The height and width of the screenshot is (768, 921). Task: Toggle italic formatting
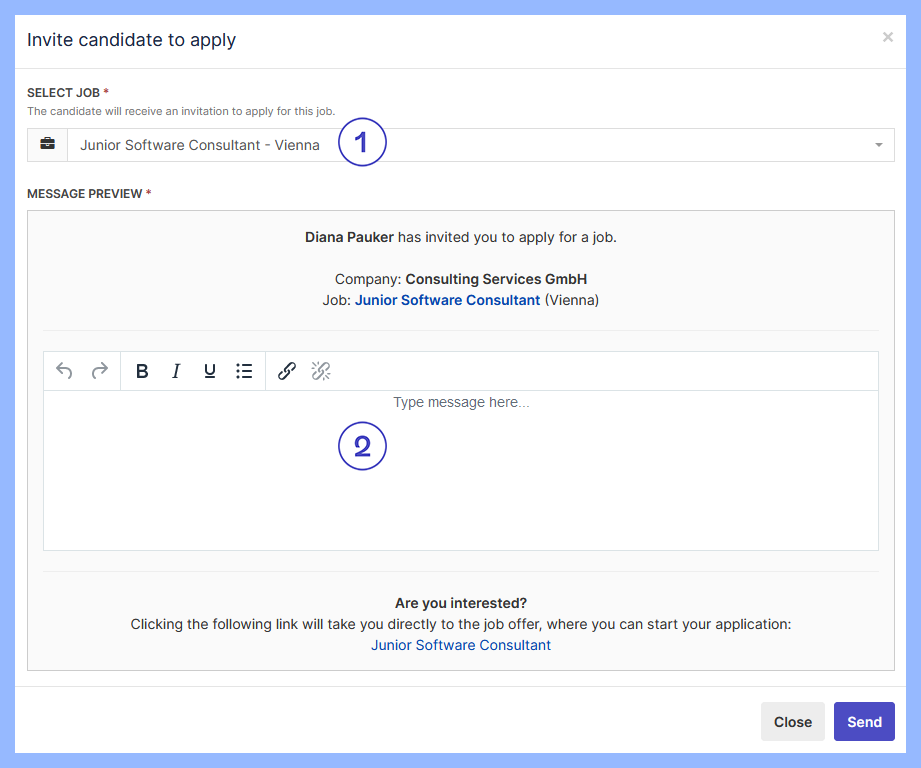(x=176, y=371)
